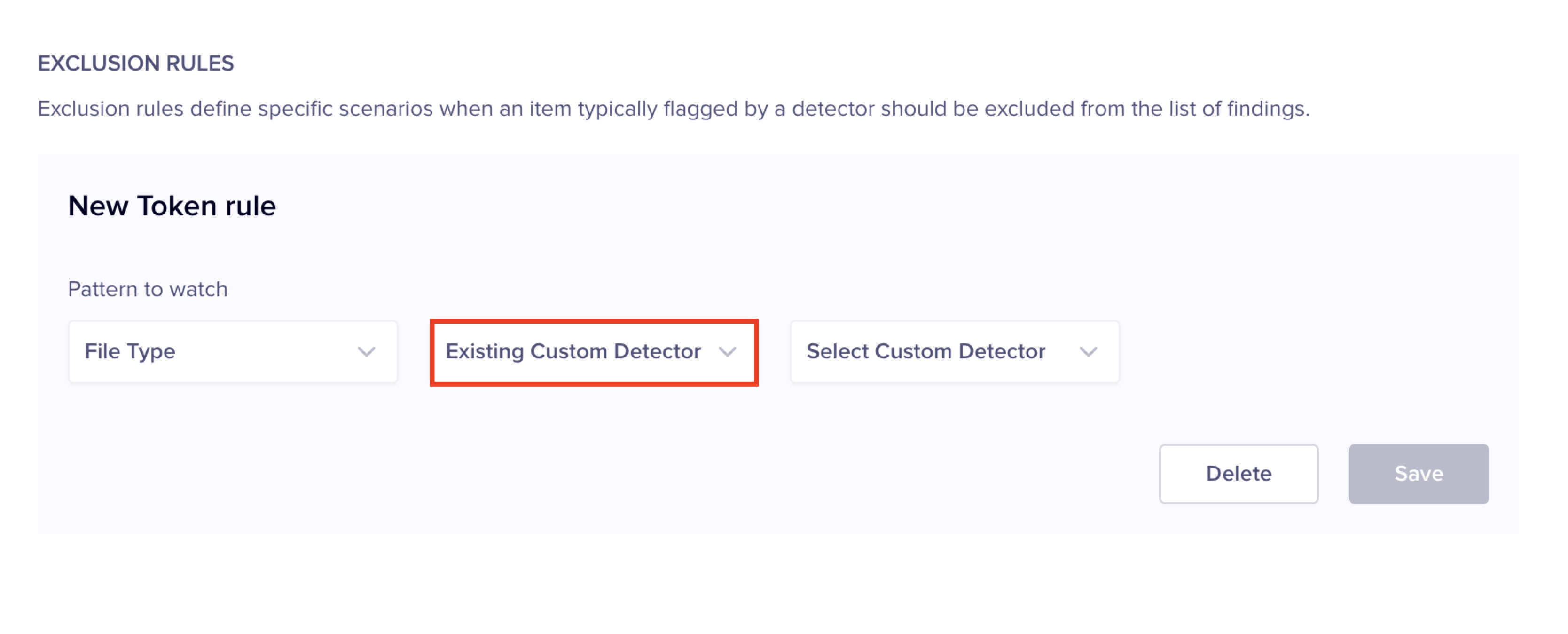The height and width of the screenshot is (634, 1568).
Task: Click the File Type dropdown chevron arrow
Action: (x=367, y=352)
